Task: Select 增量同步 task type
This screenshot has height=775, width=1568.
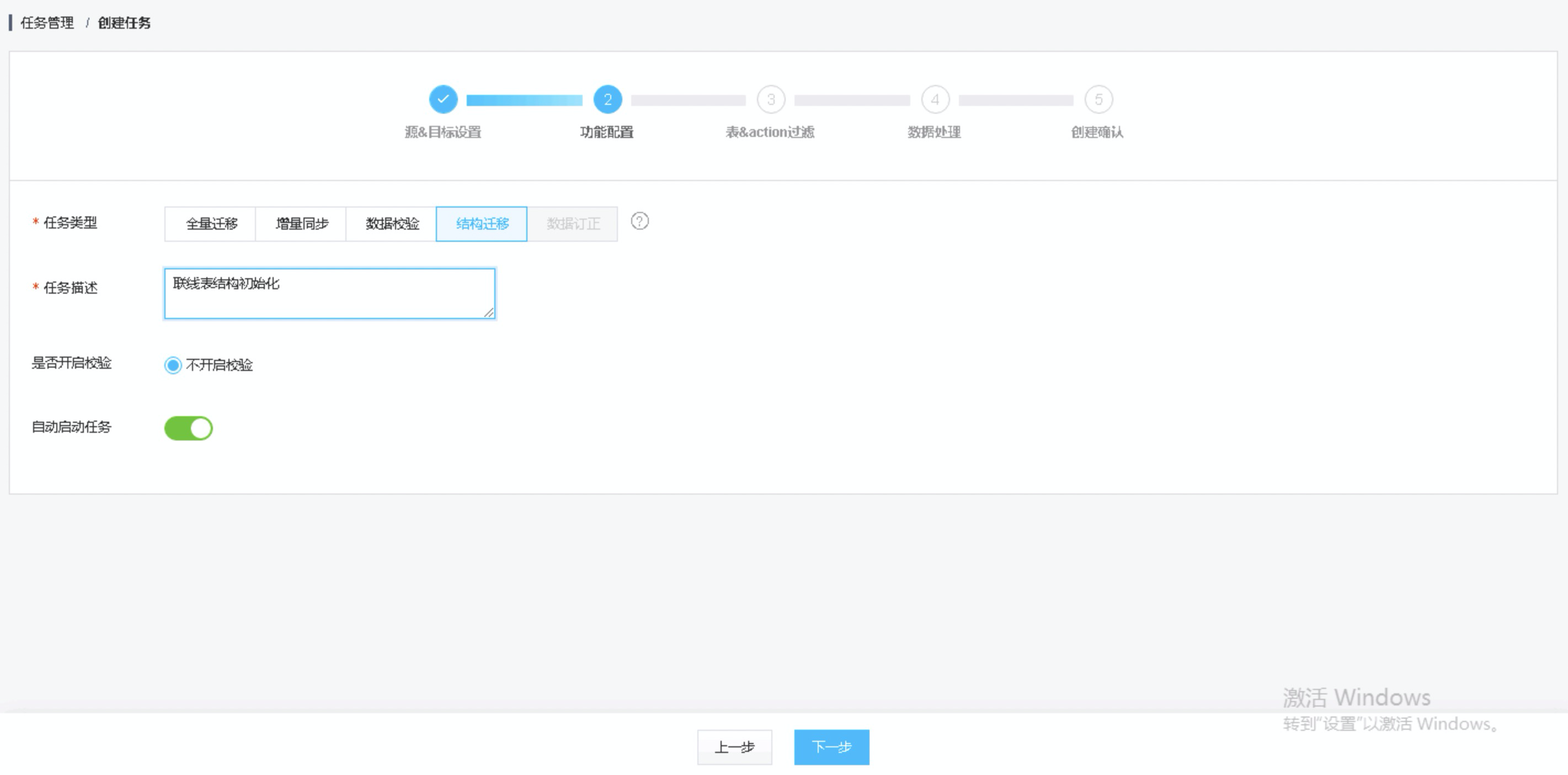Action: [301, 224]
